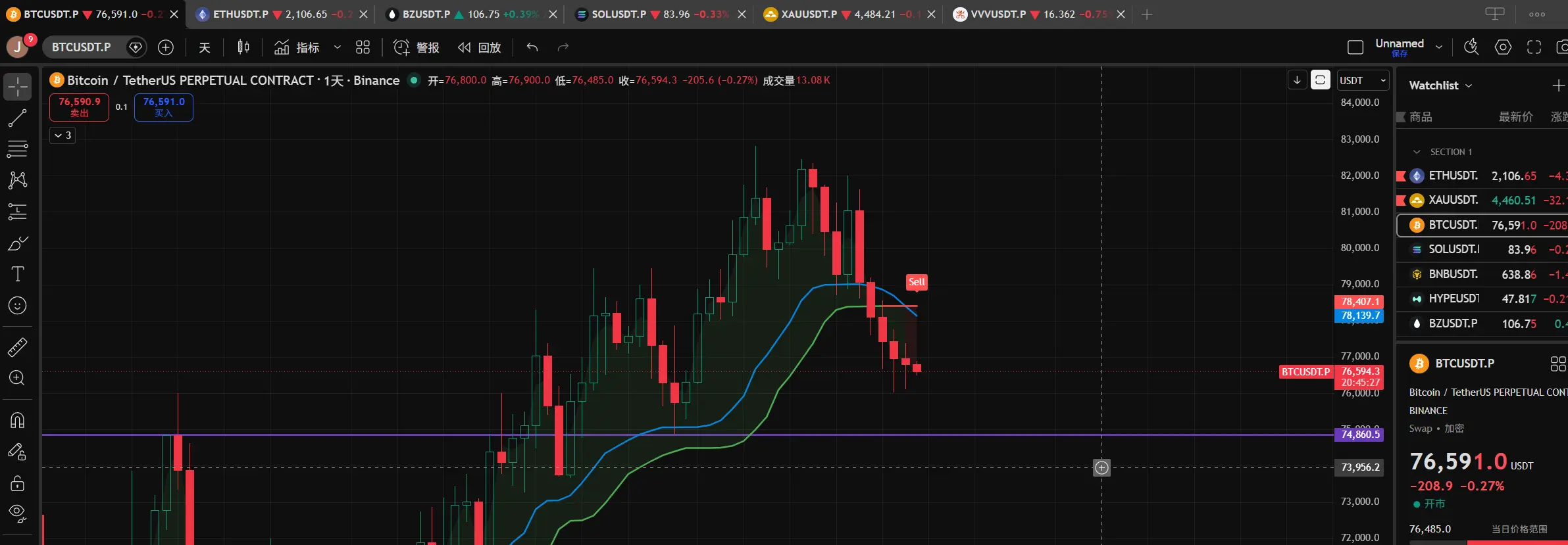The image size is (1568, 545).
Task: Switch to the VVVUSDT.P tab
Action: coord(1039,14)
